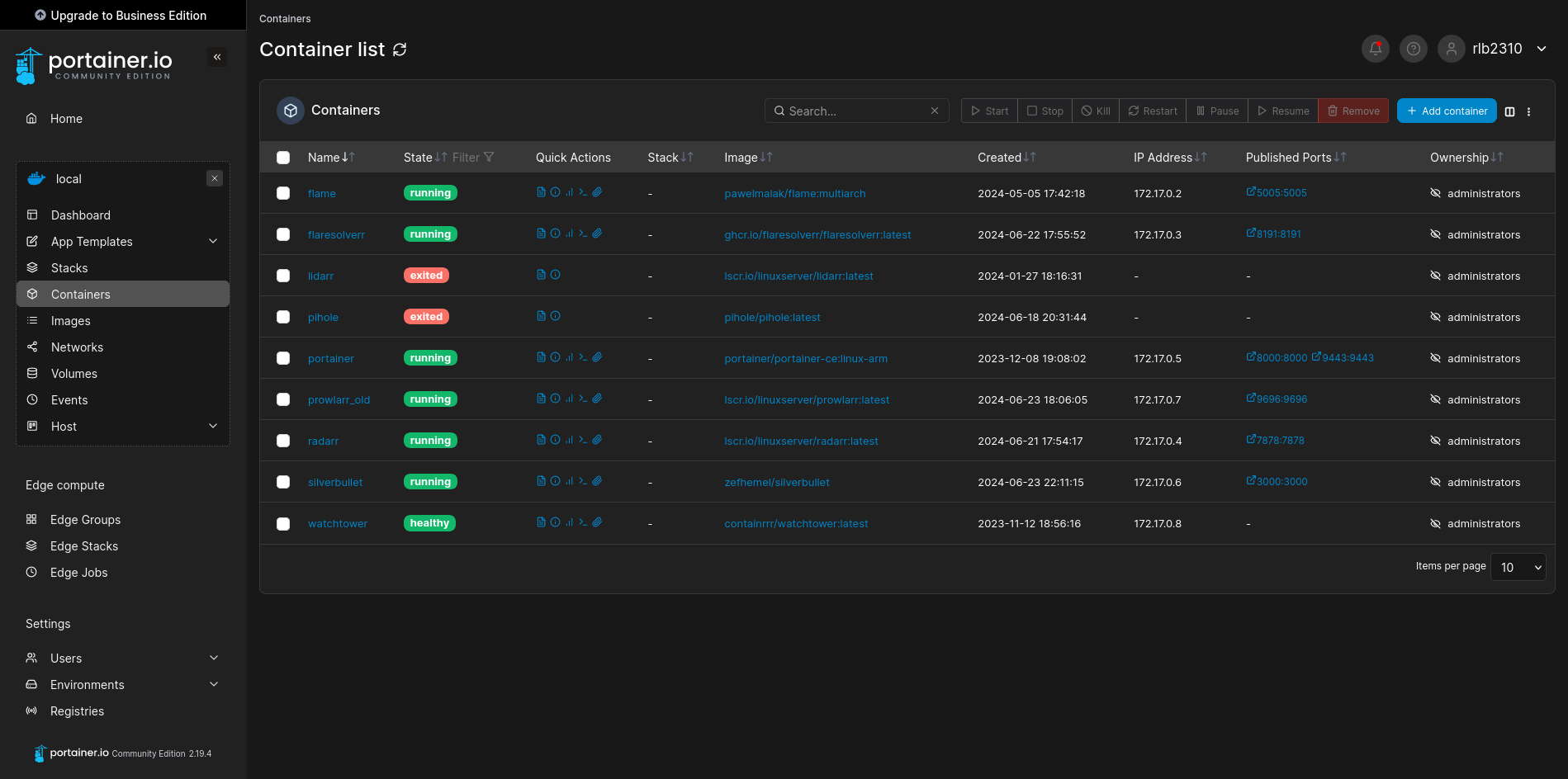Refresh the container list
The height and width of the screenshot is (779, 1568).
pyautogui.click(x=400, y=50)
